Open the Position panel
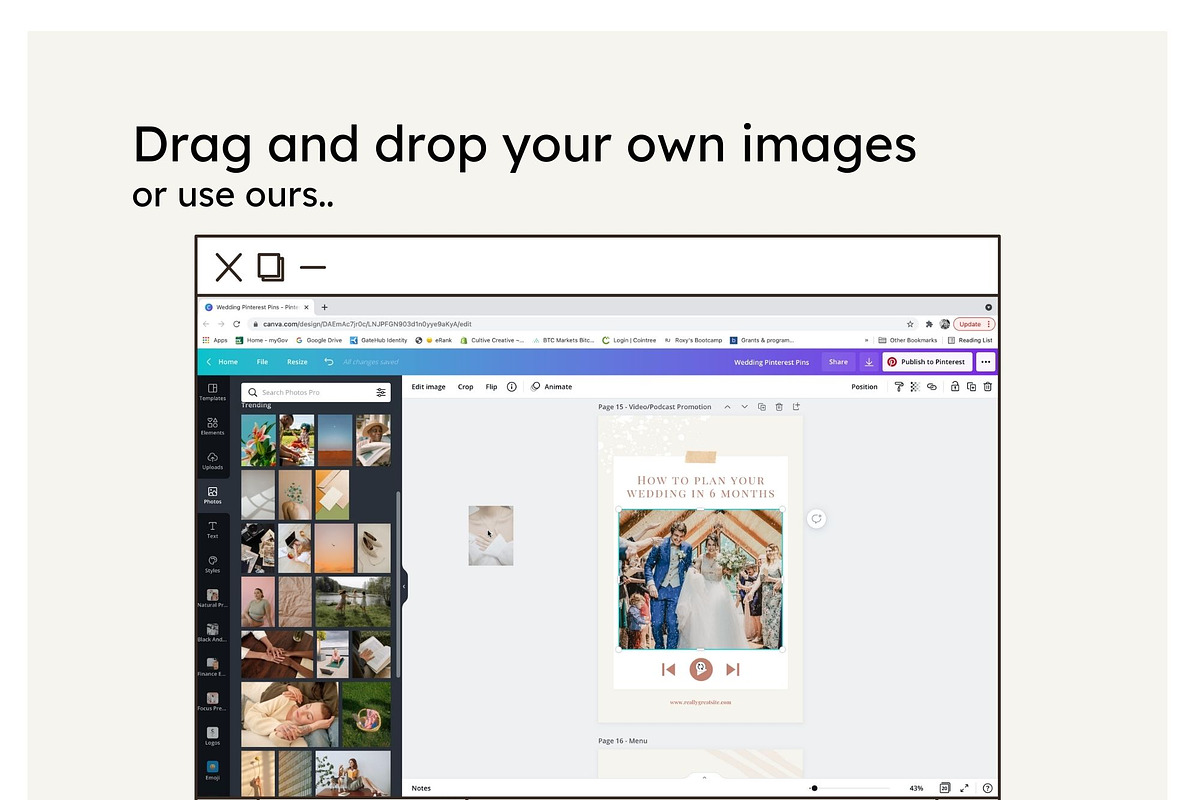This screenshot has height=800, width=1200. (864, 386)
